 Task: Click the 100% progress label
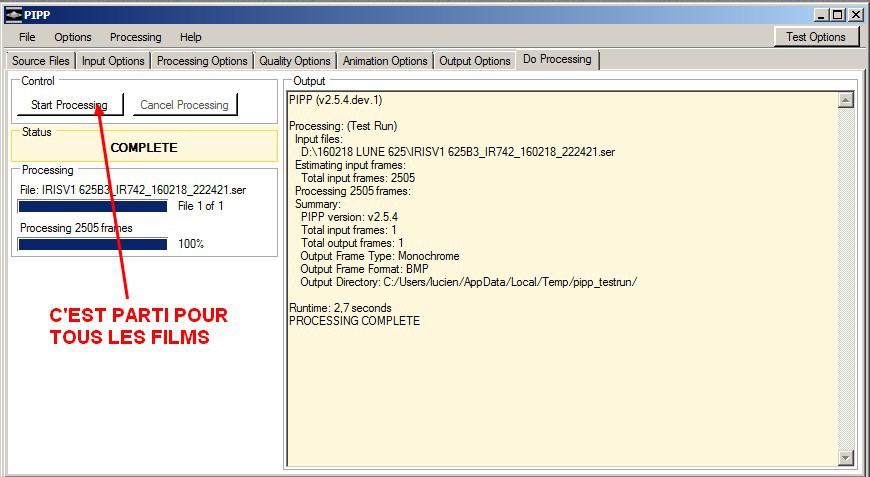(191, 243)
